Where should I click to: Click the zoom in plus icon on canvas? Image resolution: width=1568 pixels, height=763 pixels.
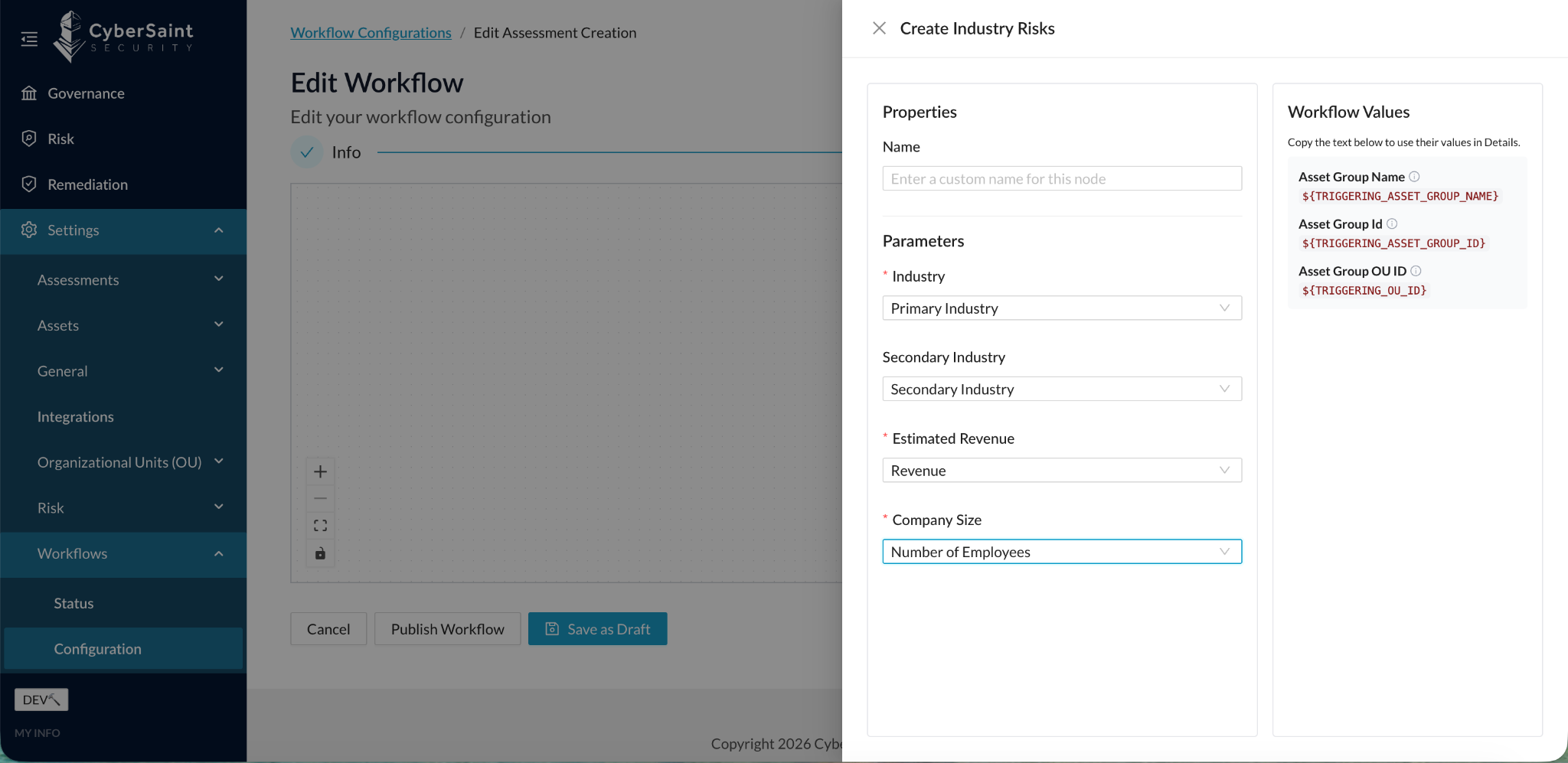point(320,471)
